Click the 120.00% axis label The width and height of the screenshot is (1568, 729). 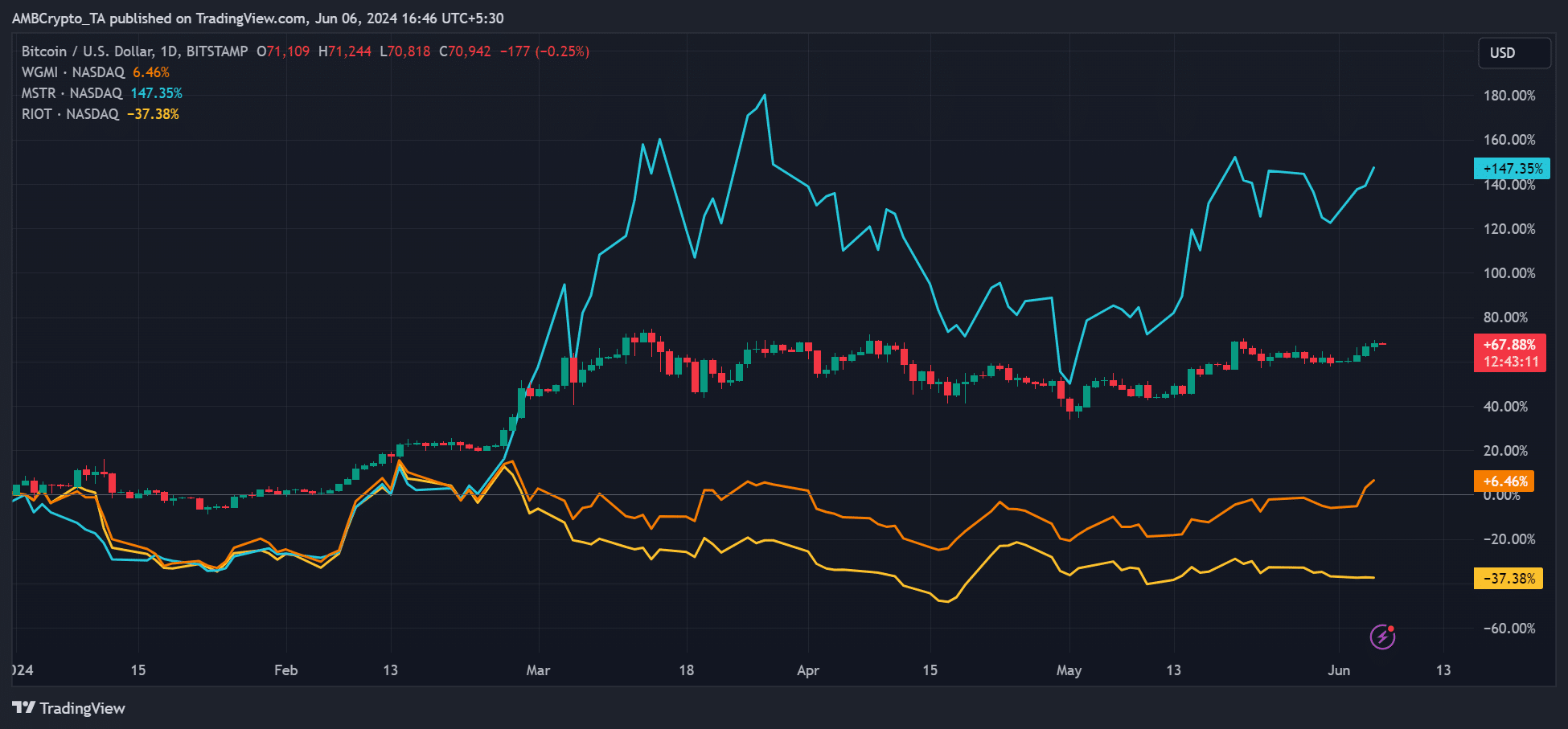(x=1509, y=229)
